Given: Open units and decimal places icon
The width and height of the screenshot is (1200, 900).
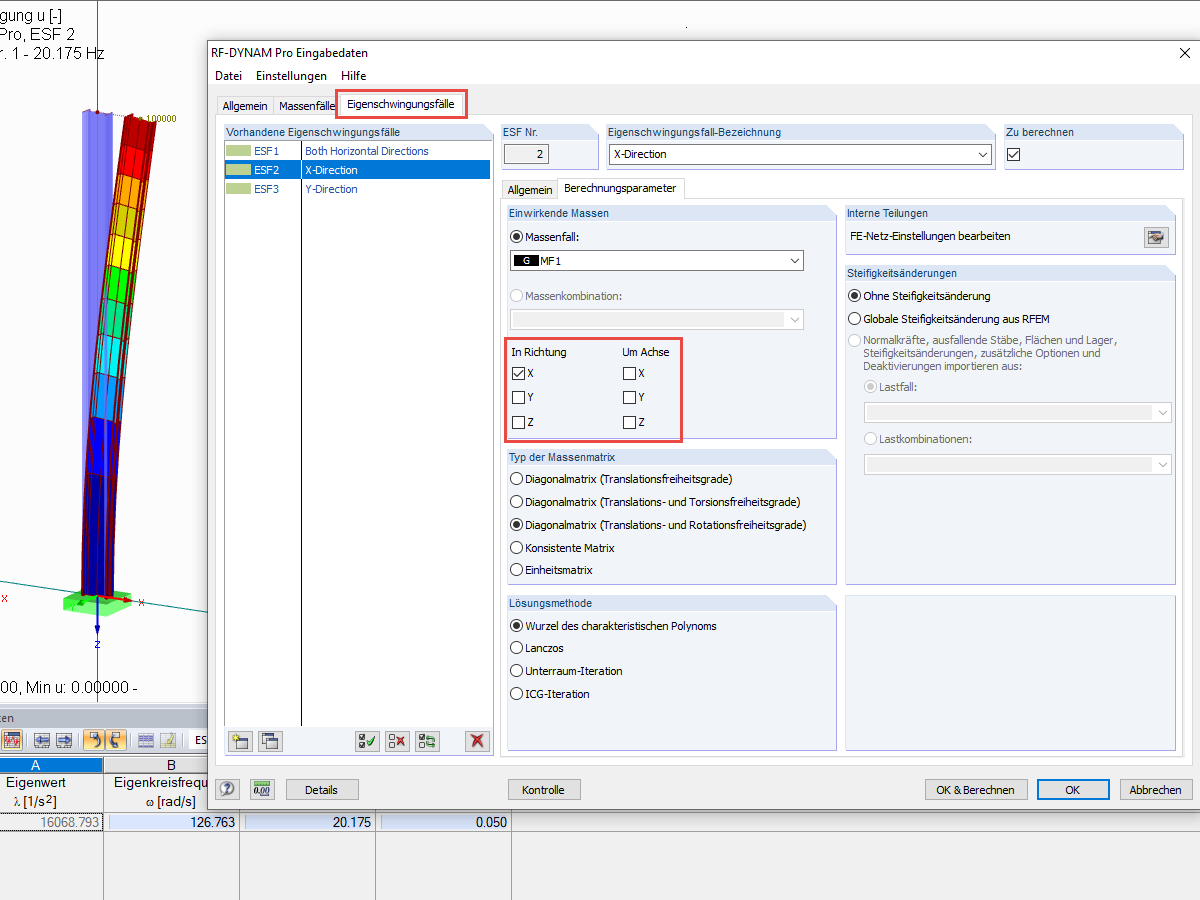Looking at the screenshot, I should [262, 789].
